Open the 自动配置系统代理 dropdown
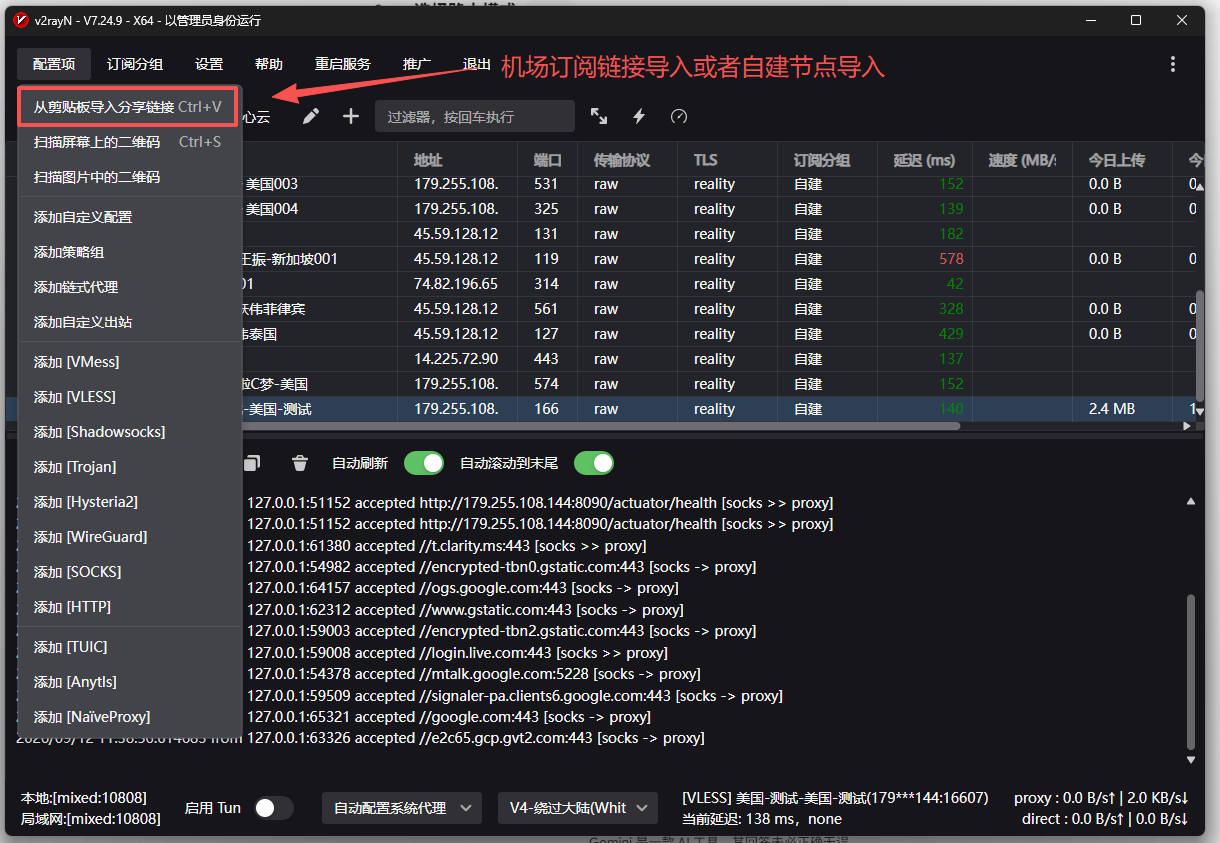Image resolution: width=1220 pixels, height=843 pixels. [x=402, y=808]
